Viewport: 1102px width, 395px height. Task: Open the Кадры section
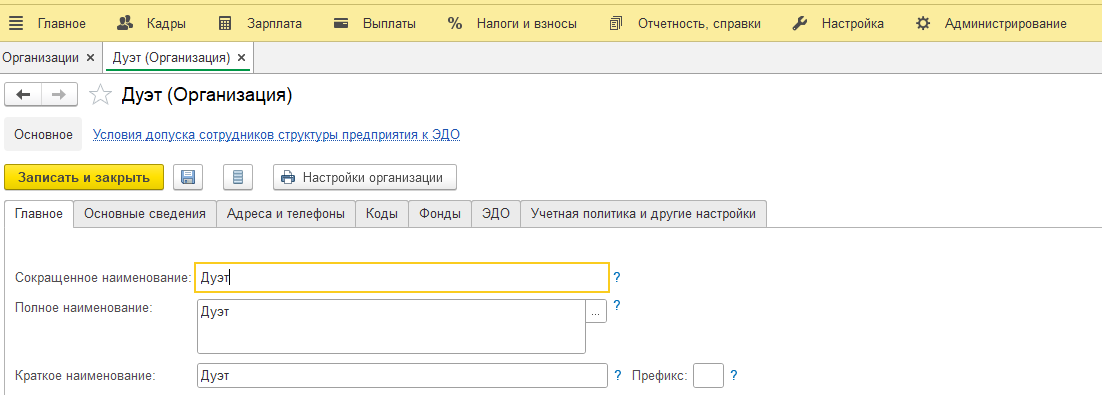(151, 23)
